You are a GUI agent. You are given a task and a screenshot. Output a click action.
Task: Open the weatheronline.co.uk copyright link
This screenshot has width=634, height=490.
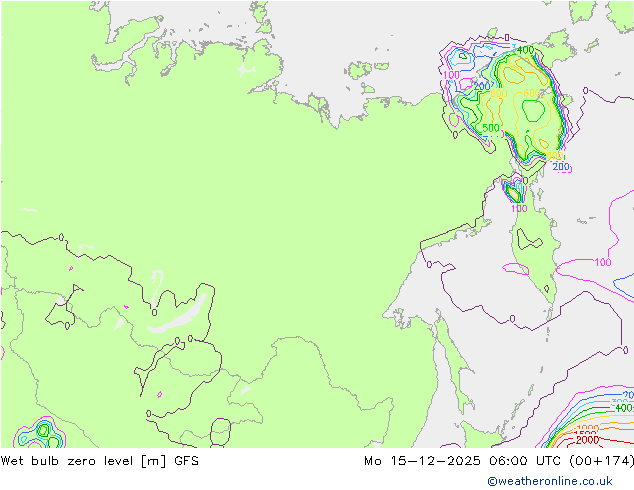click(549, 481)
